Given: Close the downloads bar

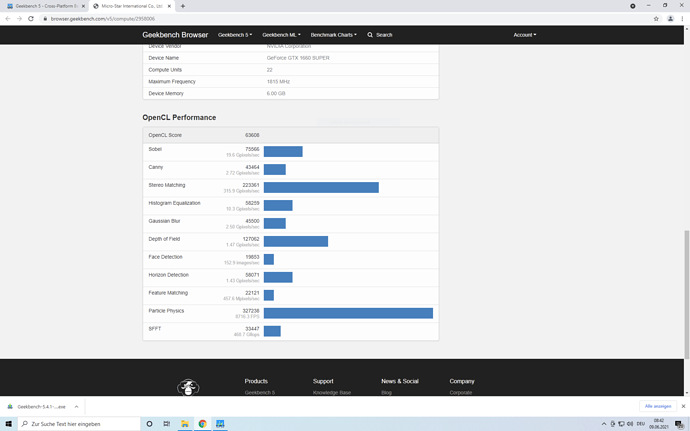Looking at the screenshot, I should (x=683, y=406).
